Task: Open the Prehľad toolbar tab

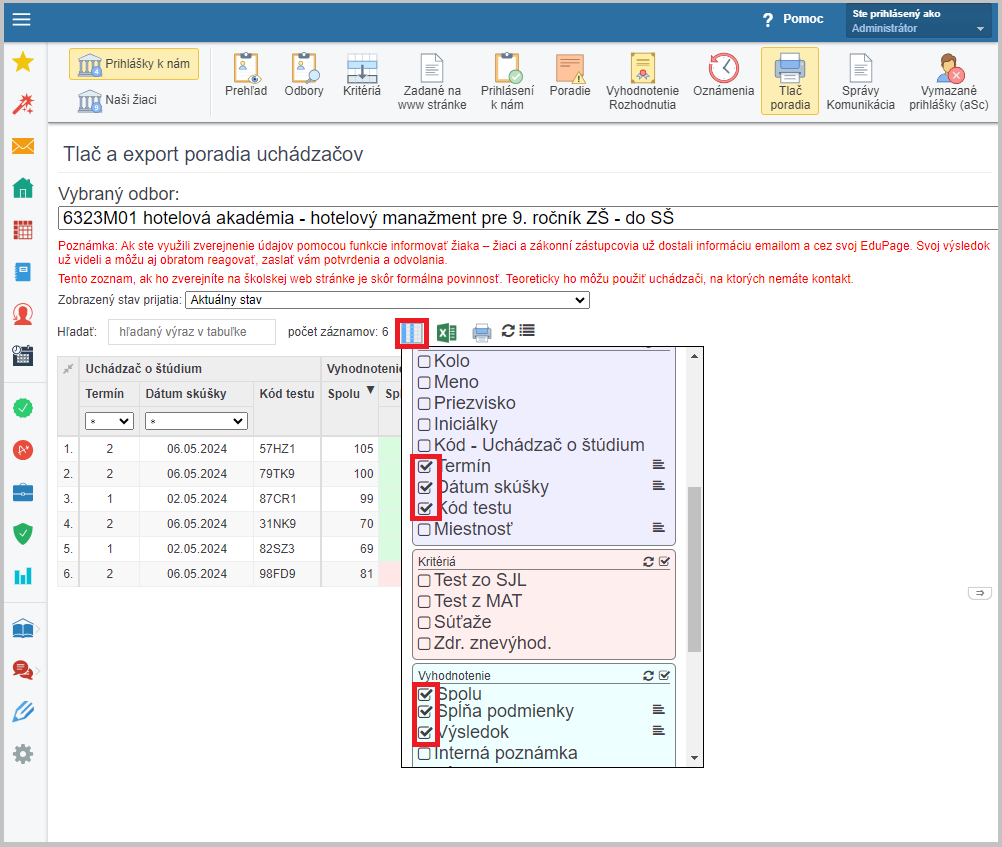Action: (x=246, y=75)
